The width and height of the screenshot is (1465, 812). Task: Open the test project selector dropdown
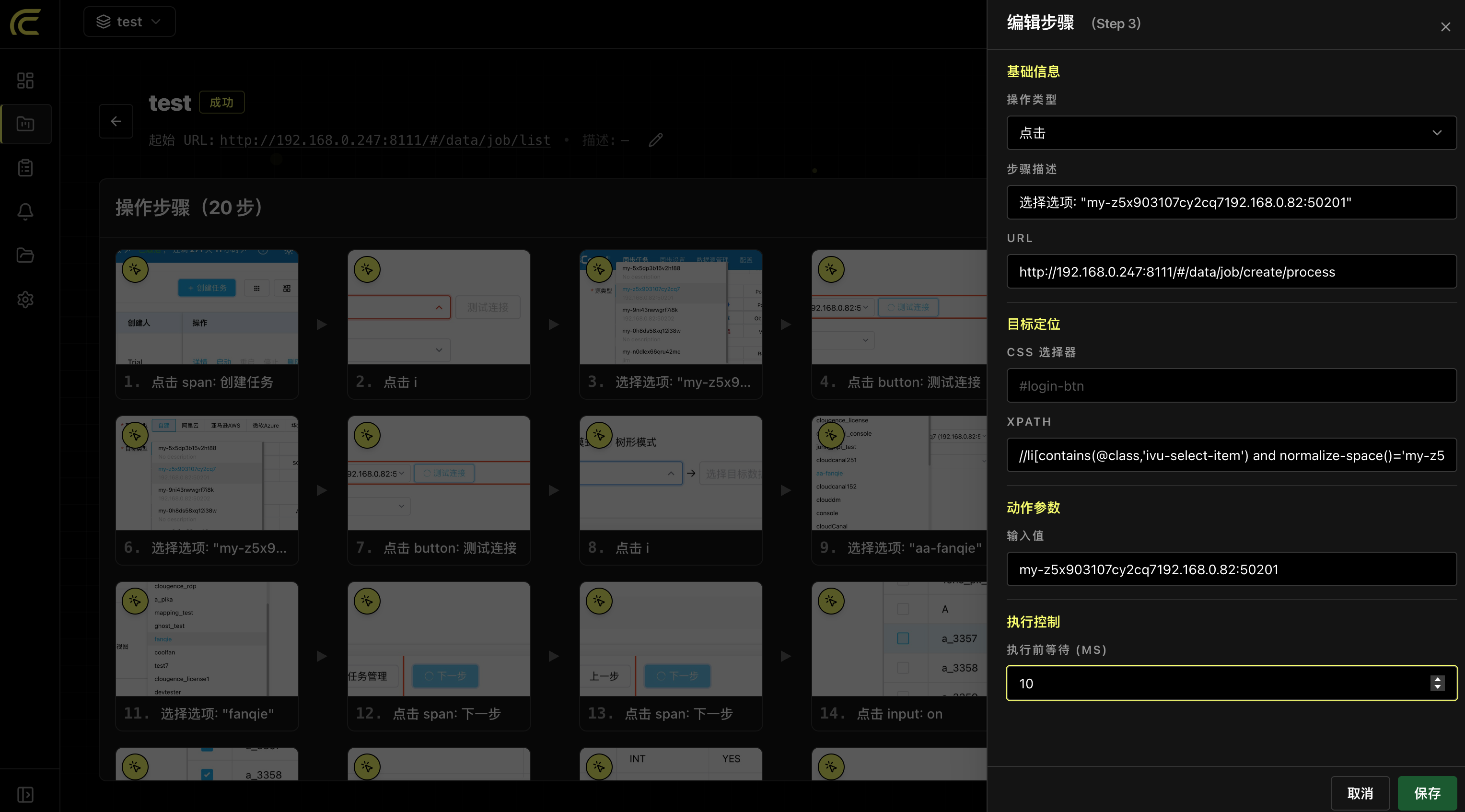[x=129, y=22]
